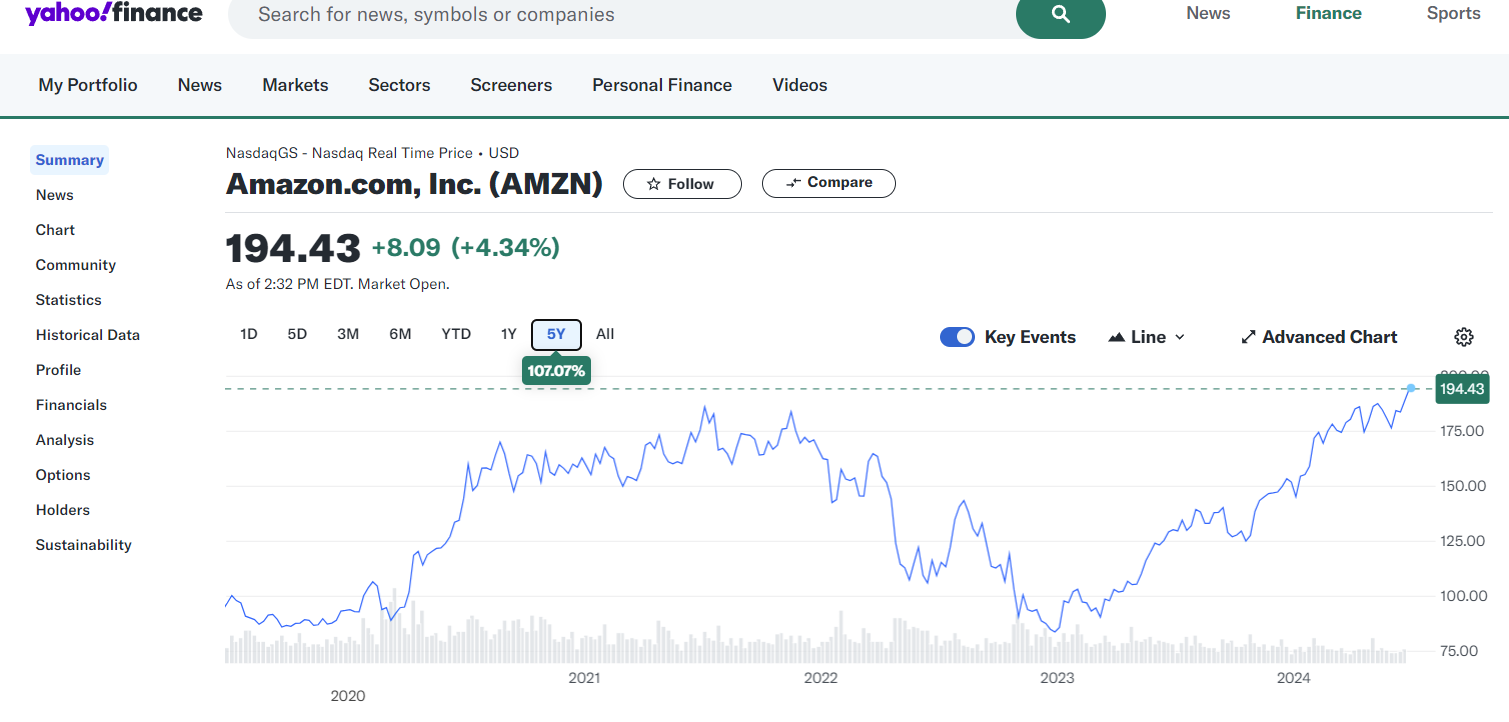Click the Yahoo Finance logo
Screen dimensions: 1509x722
[x=114, y=13]
